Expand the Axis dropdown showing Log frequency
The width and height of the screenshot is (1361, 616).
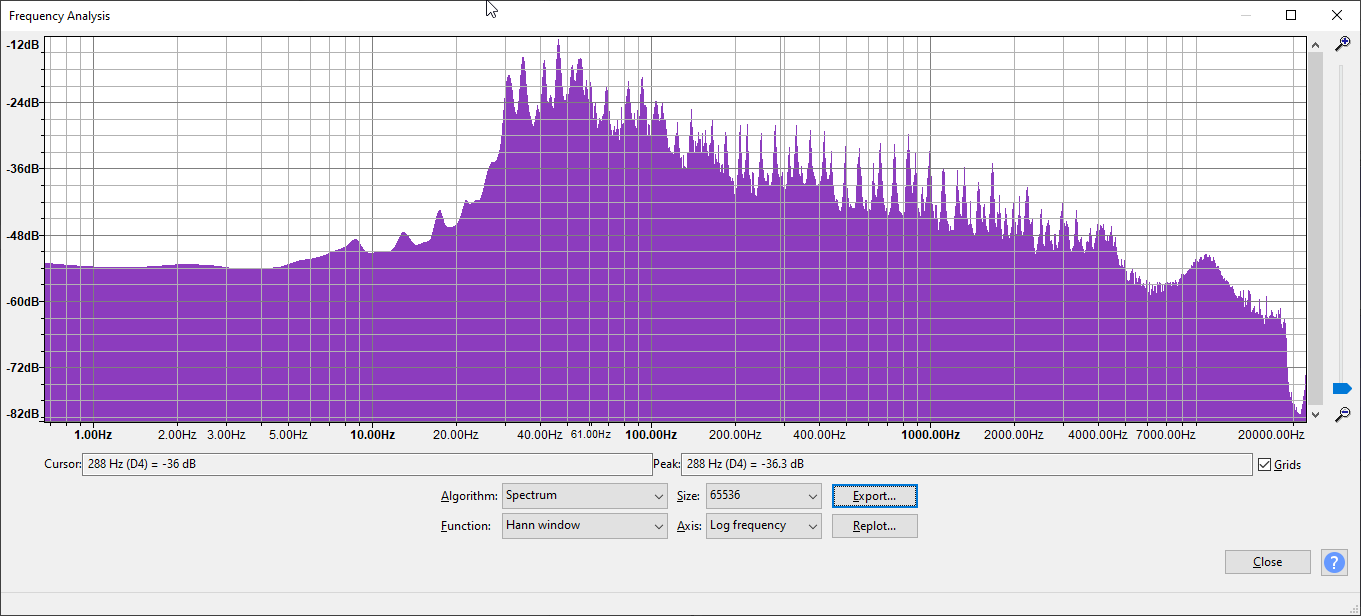click(x=763, y=526)
